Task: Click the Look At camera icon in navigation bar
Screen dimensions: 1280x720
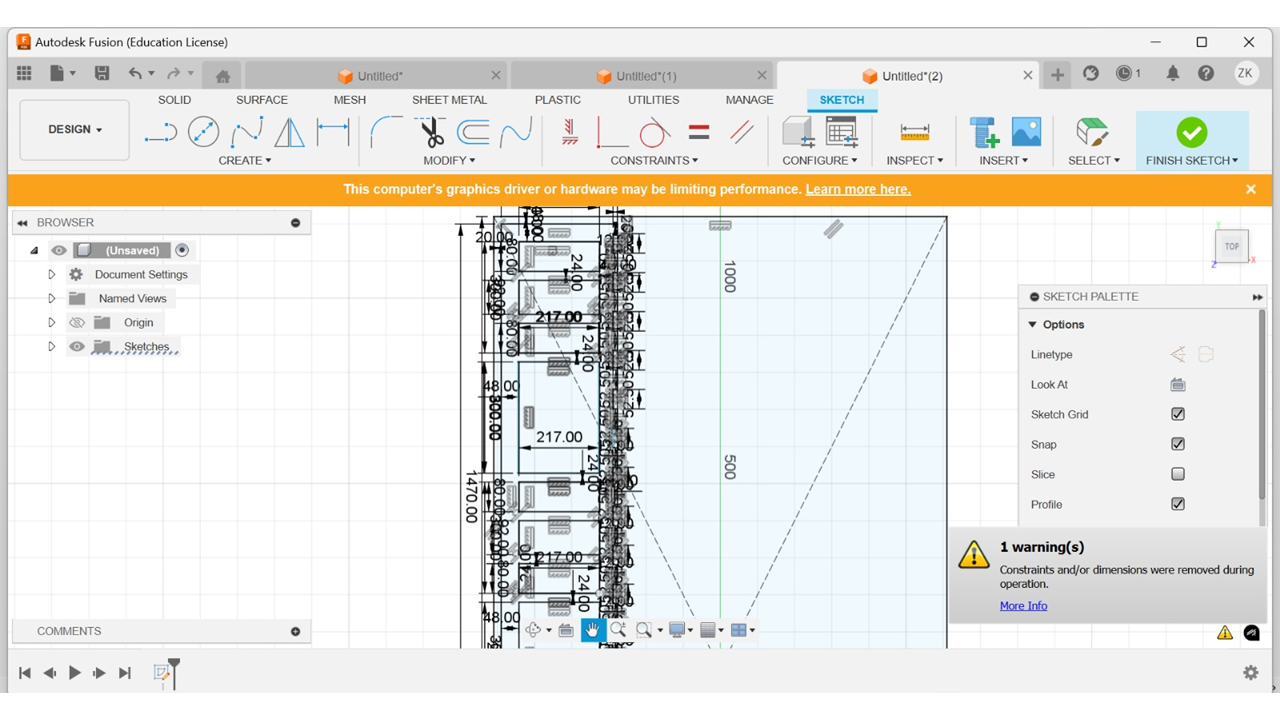Action: pos(566,630)
